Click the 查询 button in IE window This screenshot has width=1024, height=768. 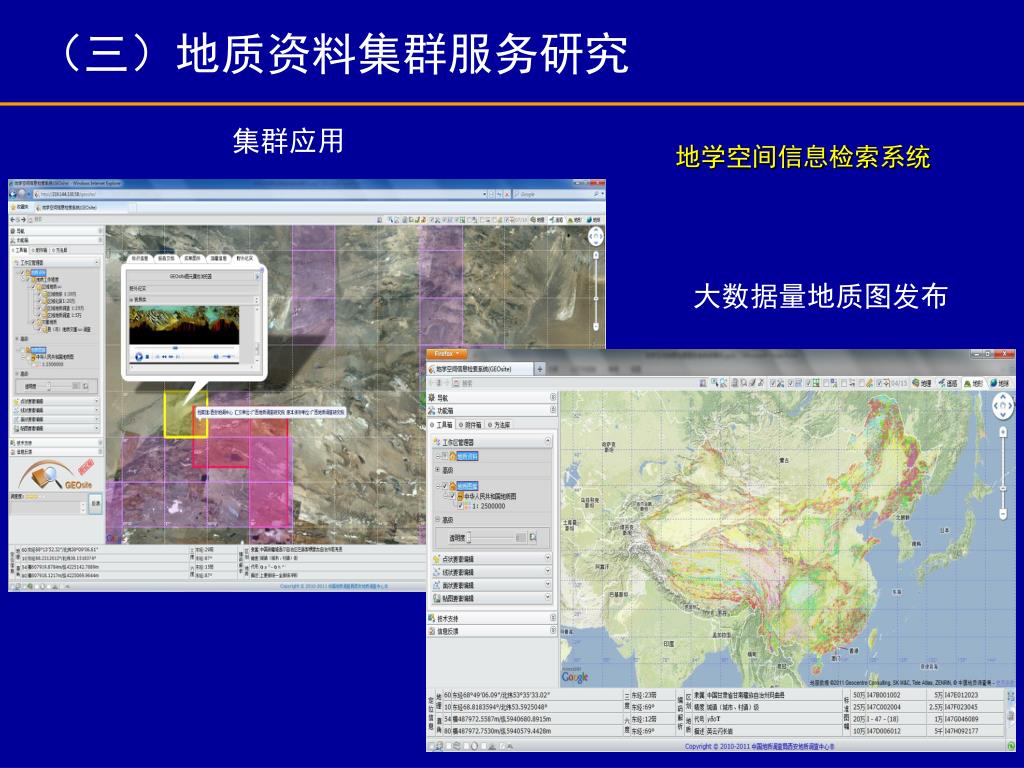(x=95, y=504)
